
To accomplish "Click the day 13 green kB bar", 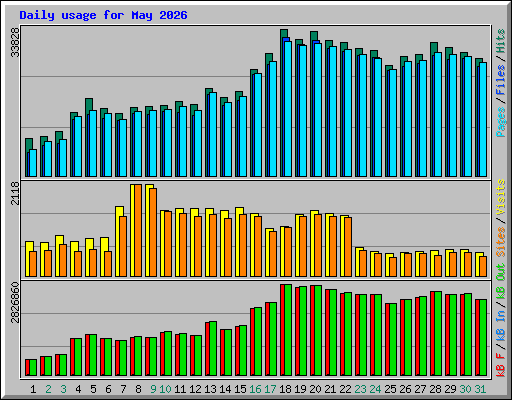I will click(x=213, y=349).
